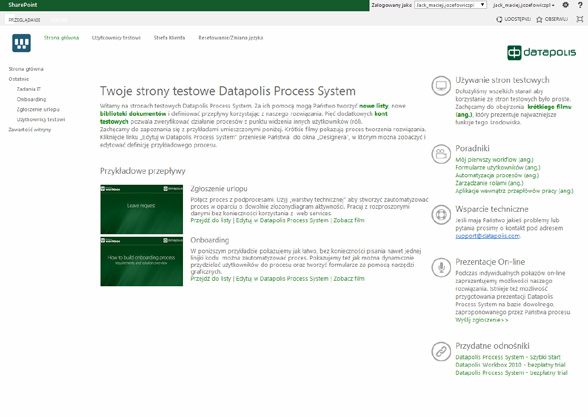Screen dimensions: 588x417
Task: Click the Udostępnij share button
Action: click(x=513, y=19)
